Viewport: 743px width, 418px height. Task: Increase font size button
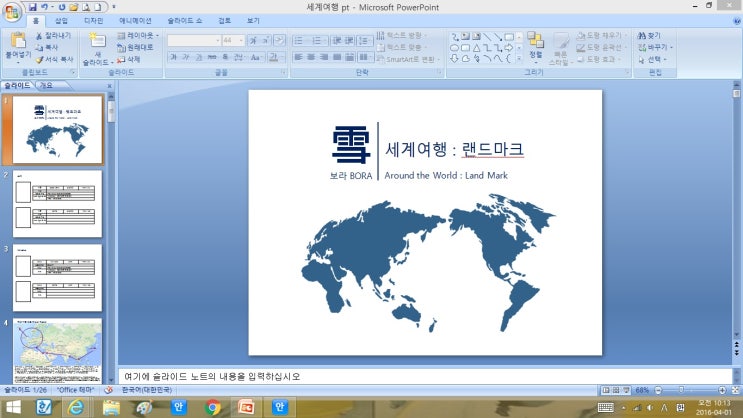coord(253,40)
